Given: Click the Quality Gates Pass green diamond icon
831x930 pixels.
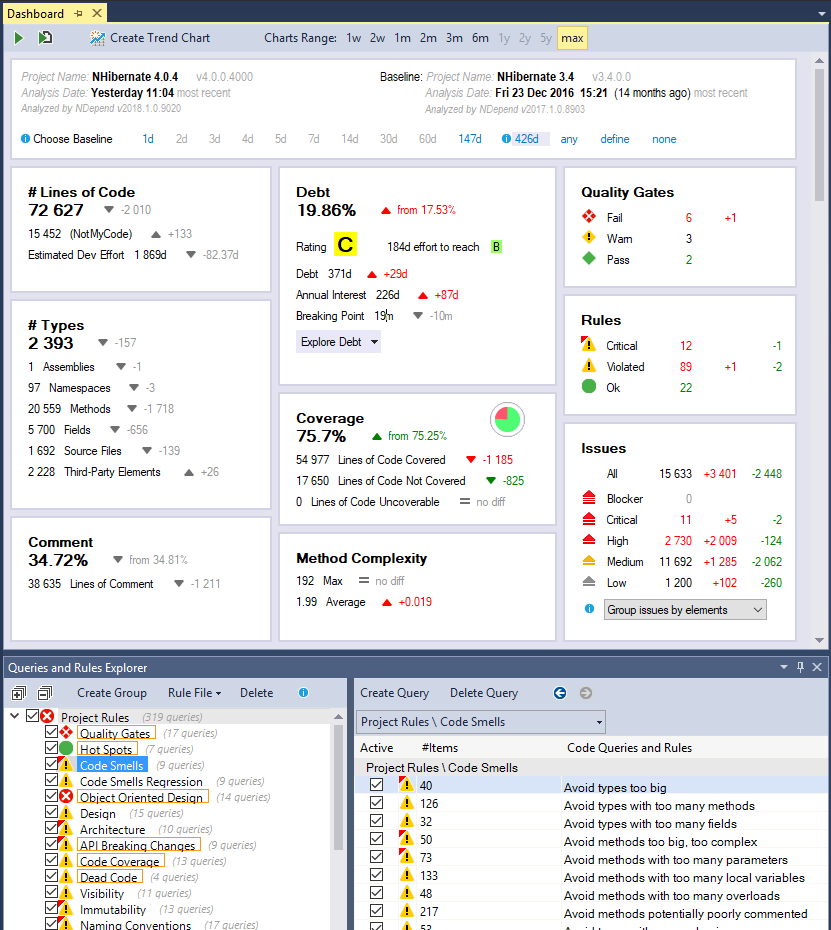Looking at the screenshot, I should click(589, 259).
